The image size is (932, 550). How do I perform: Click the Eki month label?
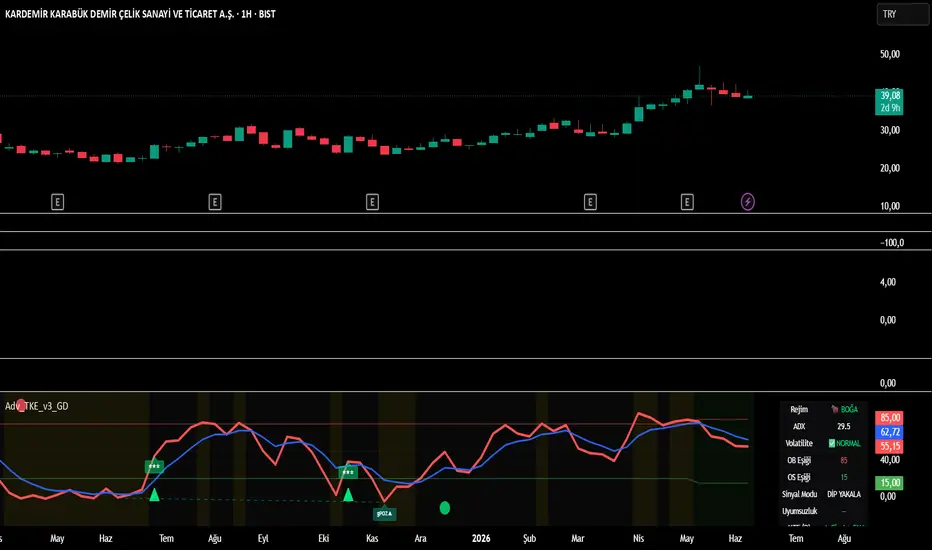pyautogui.click(x=323, y=539)
